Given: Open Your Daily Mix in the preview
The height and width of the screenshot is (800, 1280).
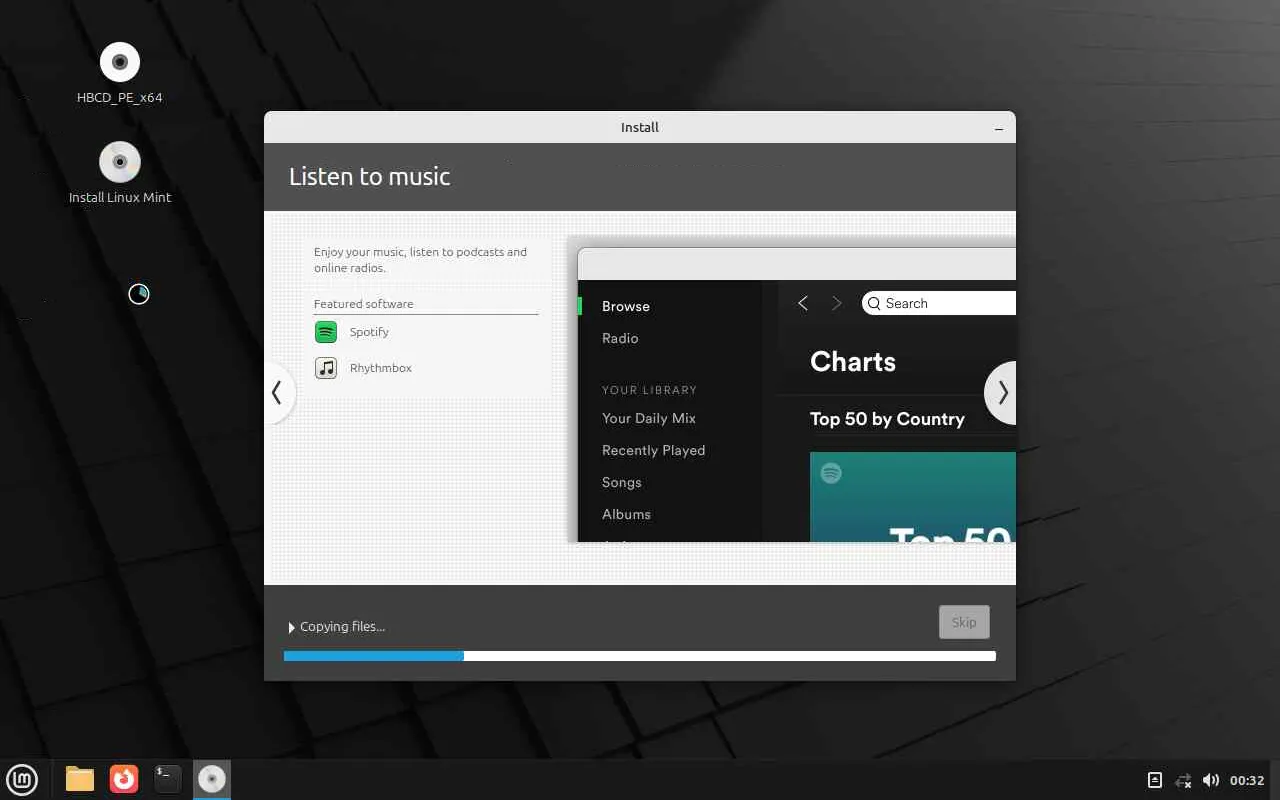Looking at the screenshot, I should tap(649, 418).
